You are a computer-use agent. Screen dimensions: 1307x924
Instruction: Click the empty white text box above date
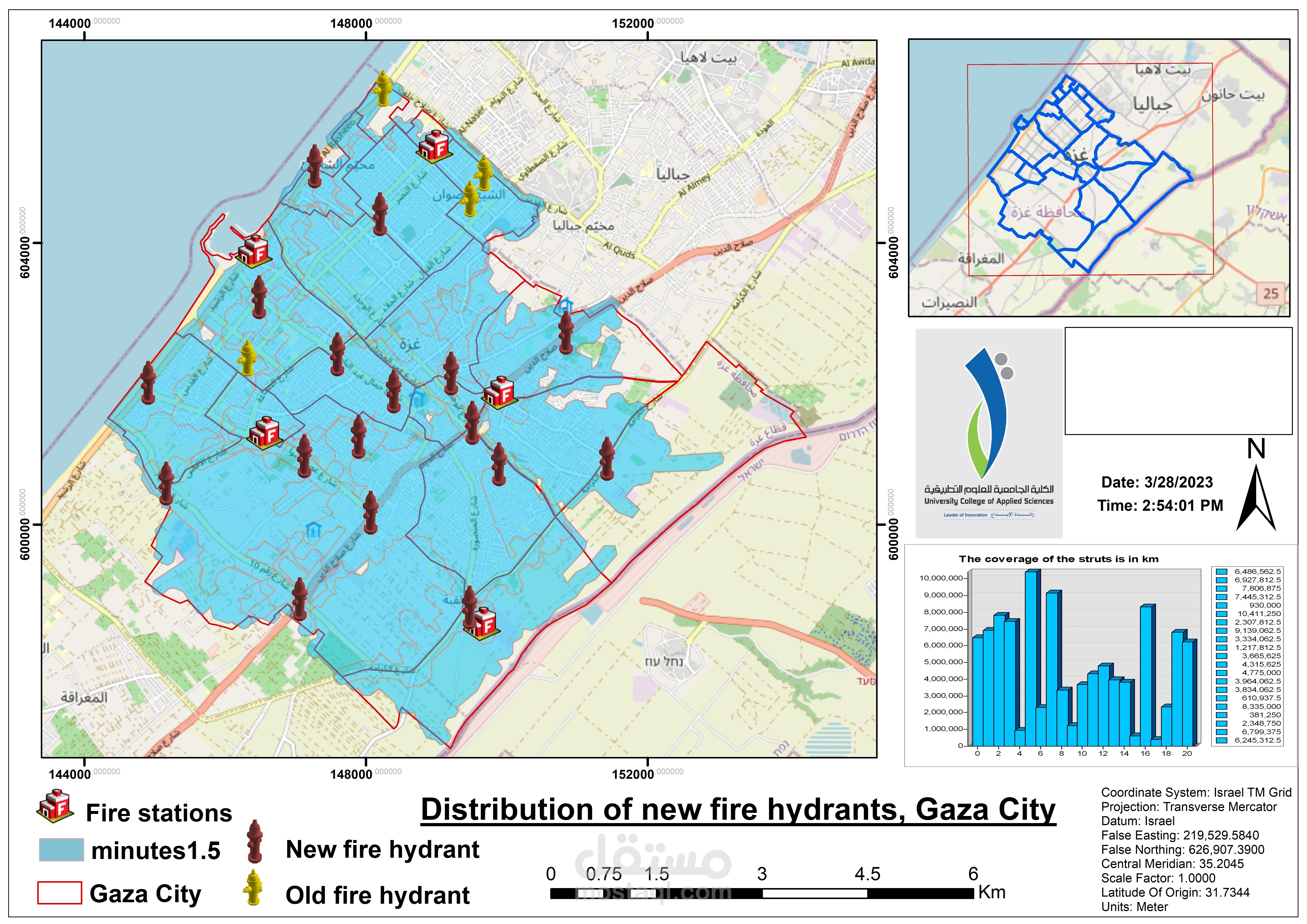[1178, 381]
